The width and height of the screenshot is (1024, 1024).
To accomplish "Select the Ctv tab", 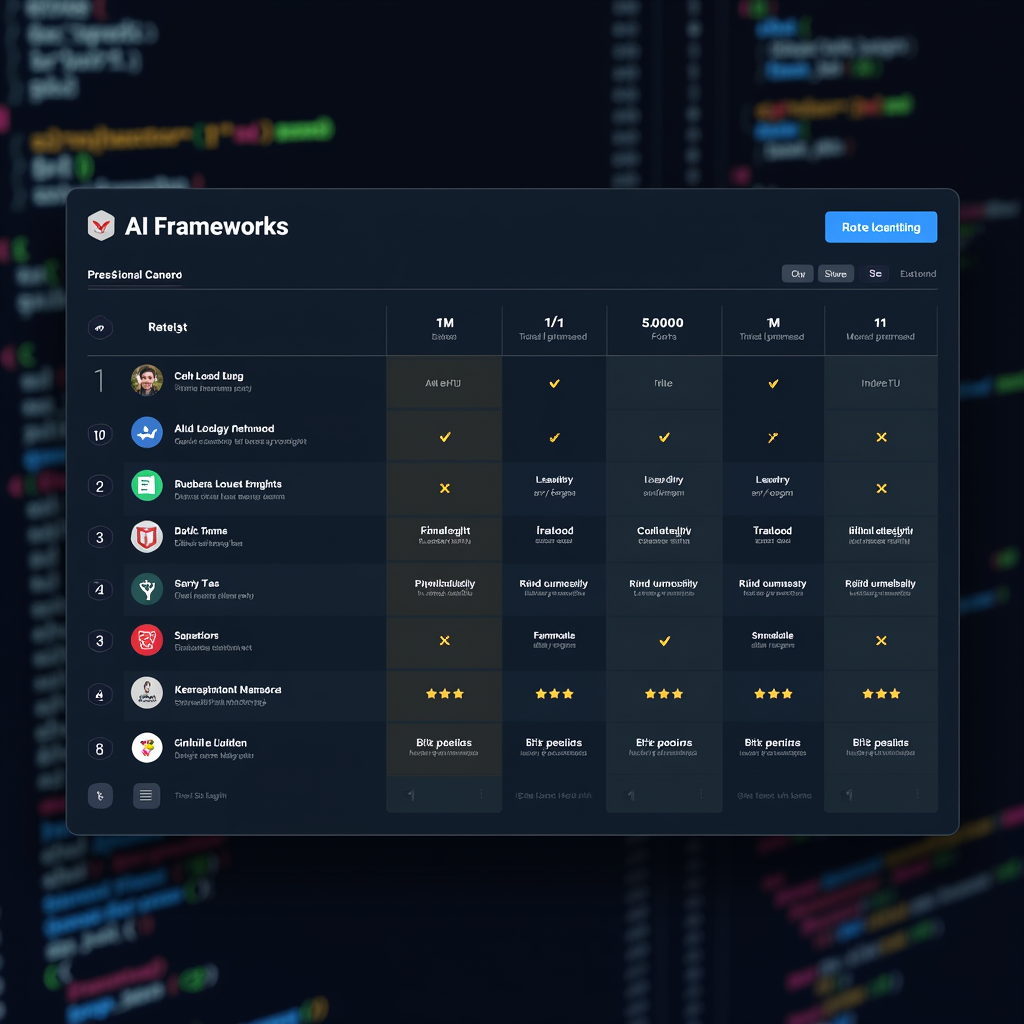I will (797, 274).
